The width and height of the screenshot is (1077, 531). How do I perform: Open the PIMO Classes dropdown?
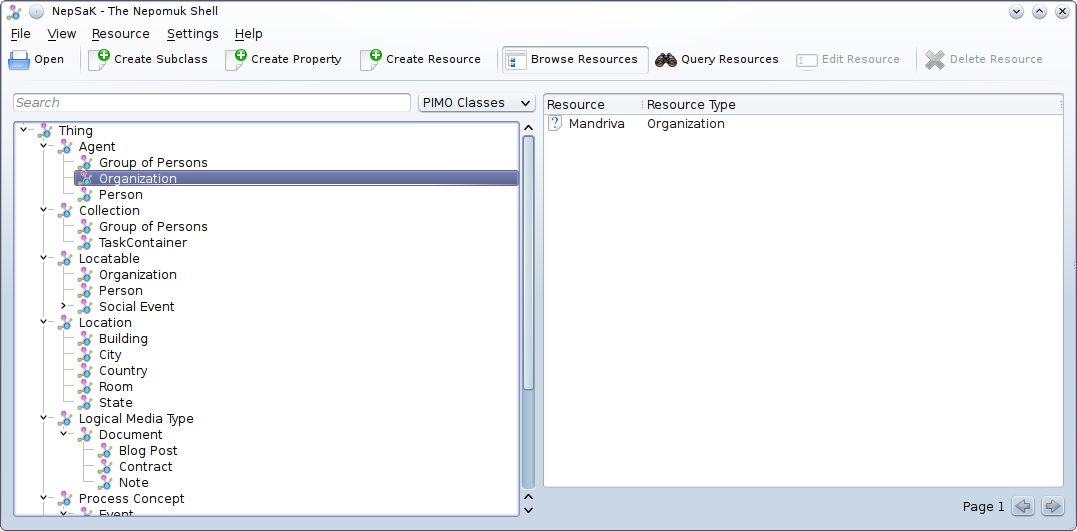click(x=477, y=102)
